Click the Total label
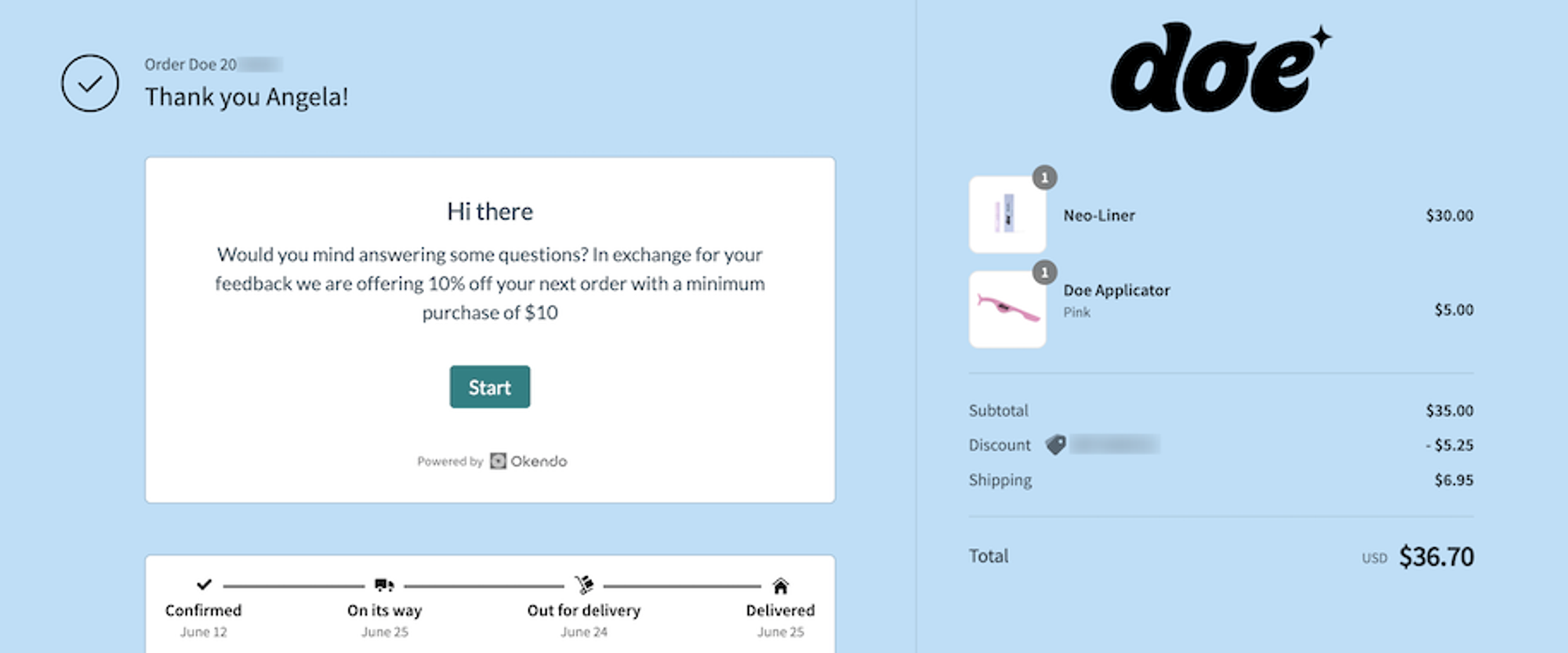Image resolution: width=1568 pixels, height=653 pixels. (x=989, y=556)
